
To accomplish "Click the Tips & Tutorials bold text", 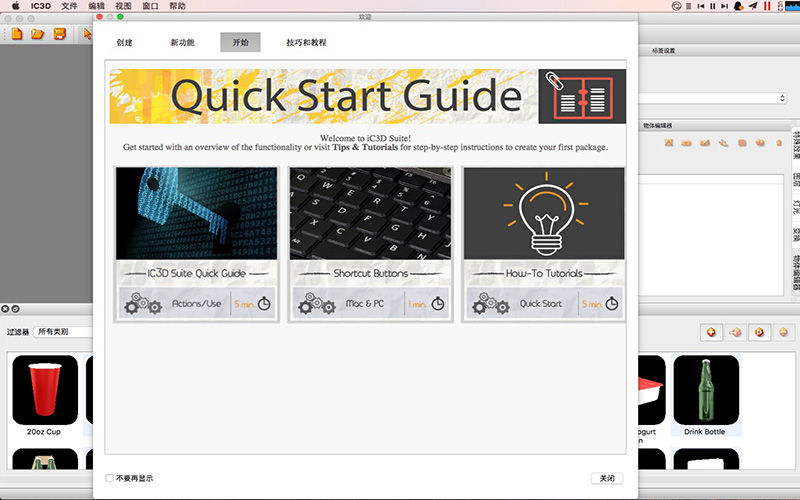I will pyautogui.click(x=365, y=147).
